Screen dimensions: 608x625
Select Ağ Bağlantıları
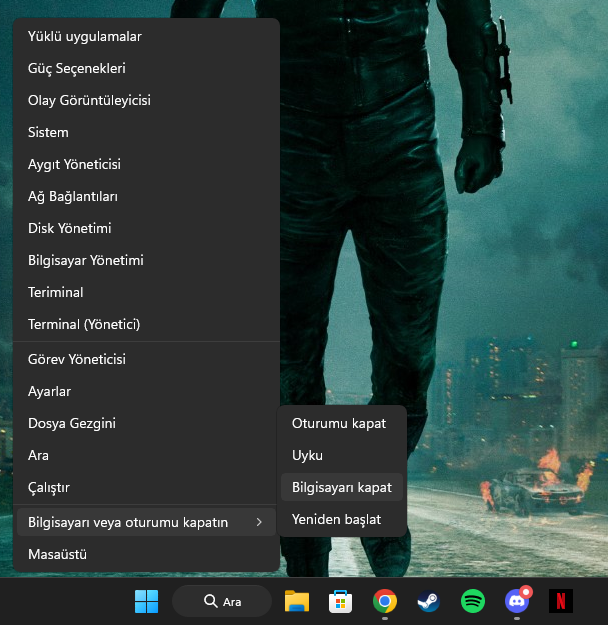pyautogui.click(x=146, y=196)
